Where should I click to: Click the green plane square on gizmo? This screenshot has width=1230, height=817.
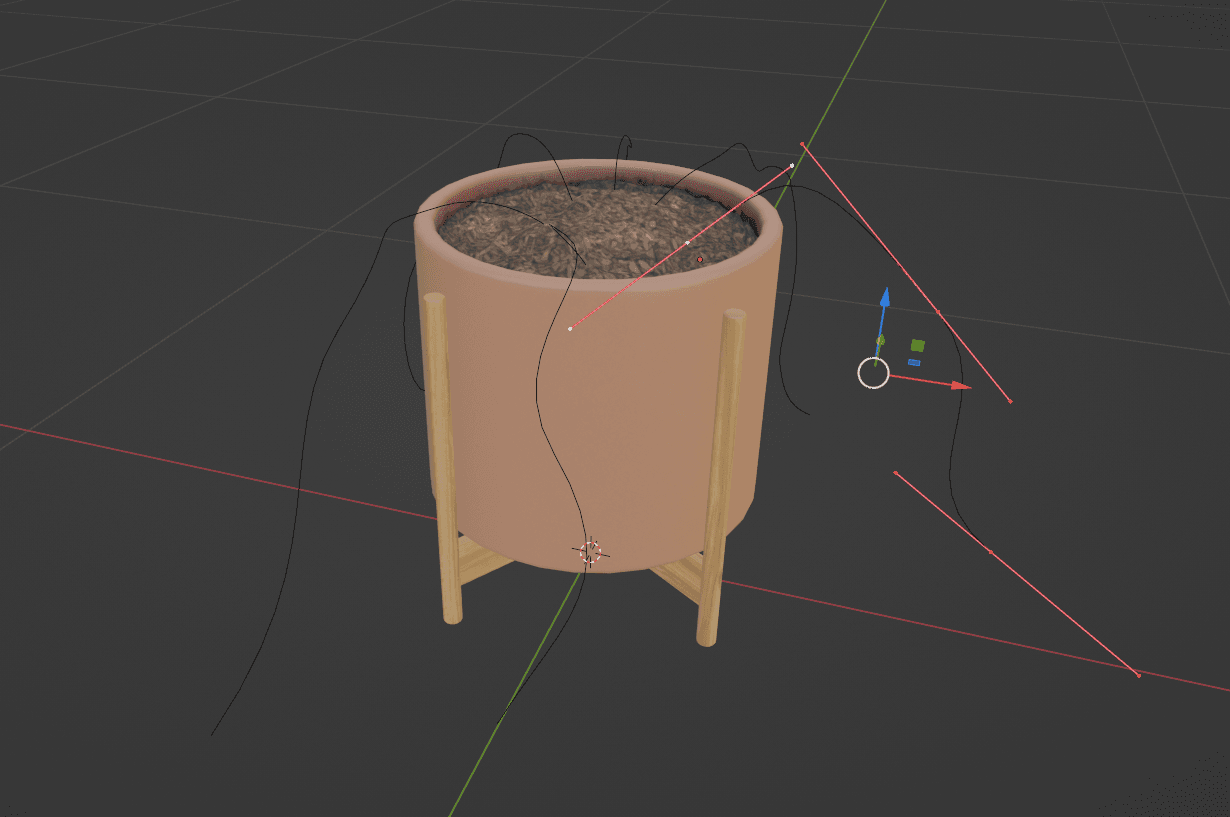click(918, 345)
